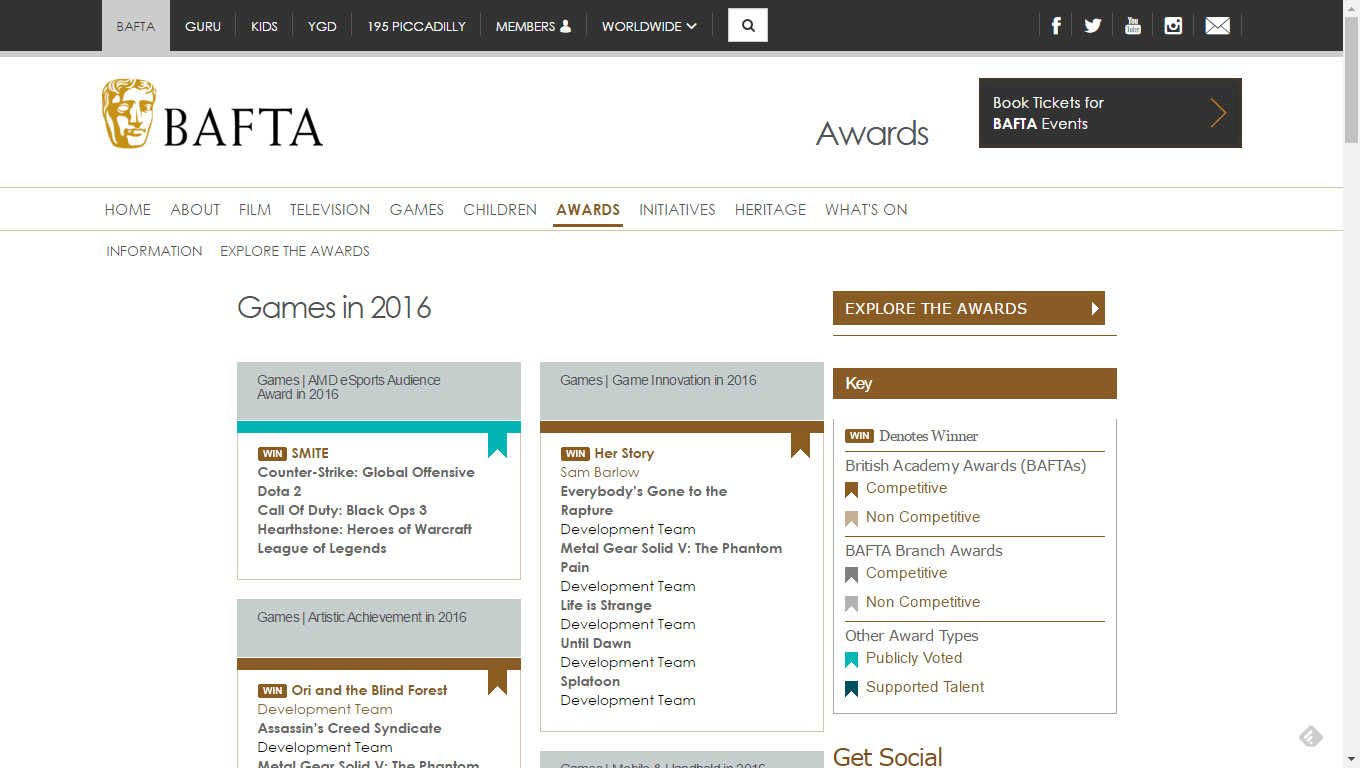
Task: Click the Information sub-navigation link
Action: pyautogui.click(x=154, y=251)
